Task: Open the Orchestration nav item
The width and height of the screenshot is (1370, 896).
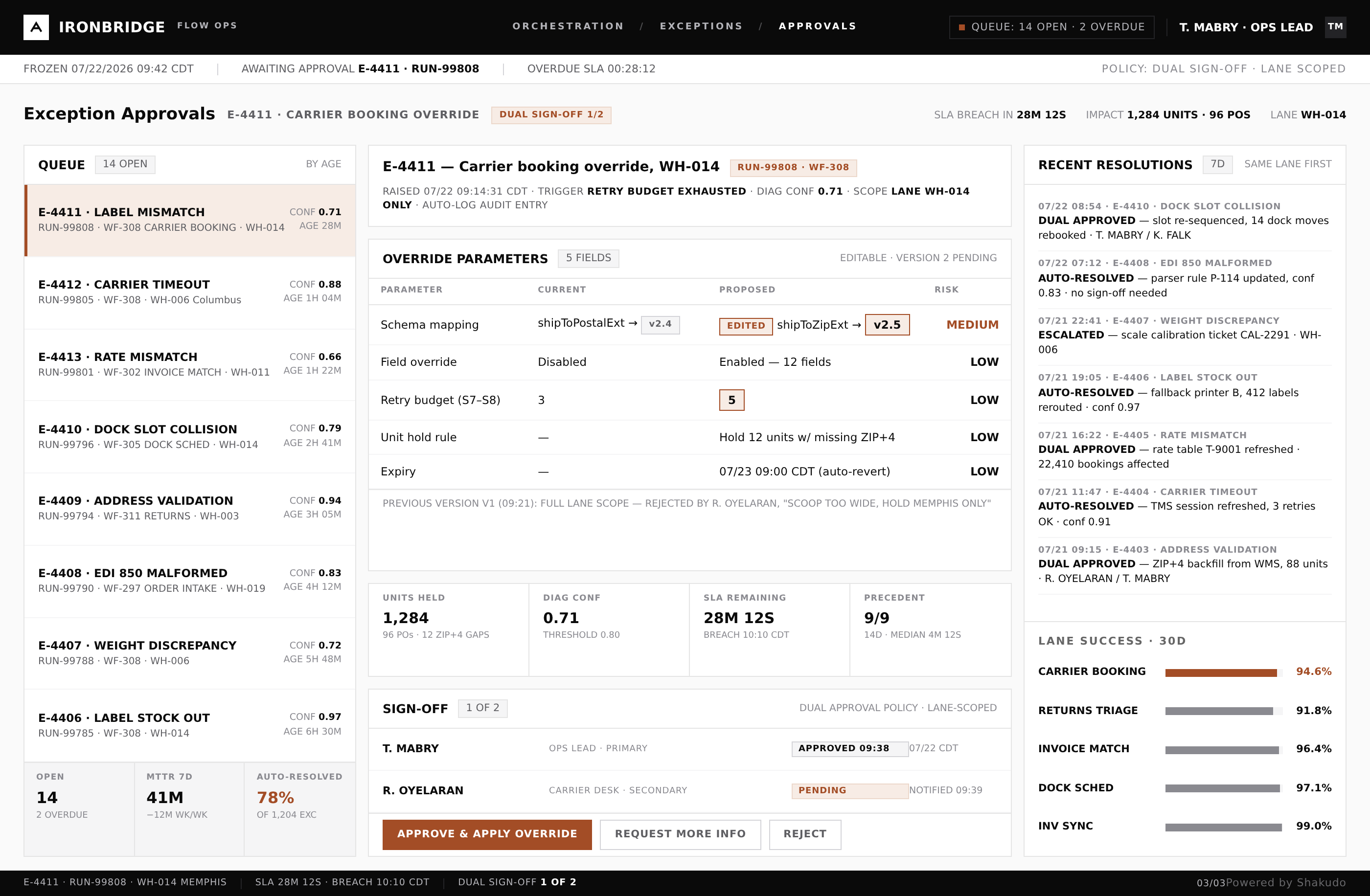Action: point(568,26)
